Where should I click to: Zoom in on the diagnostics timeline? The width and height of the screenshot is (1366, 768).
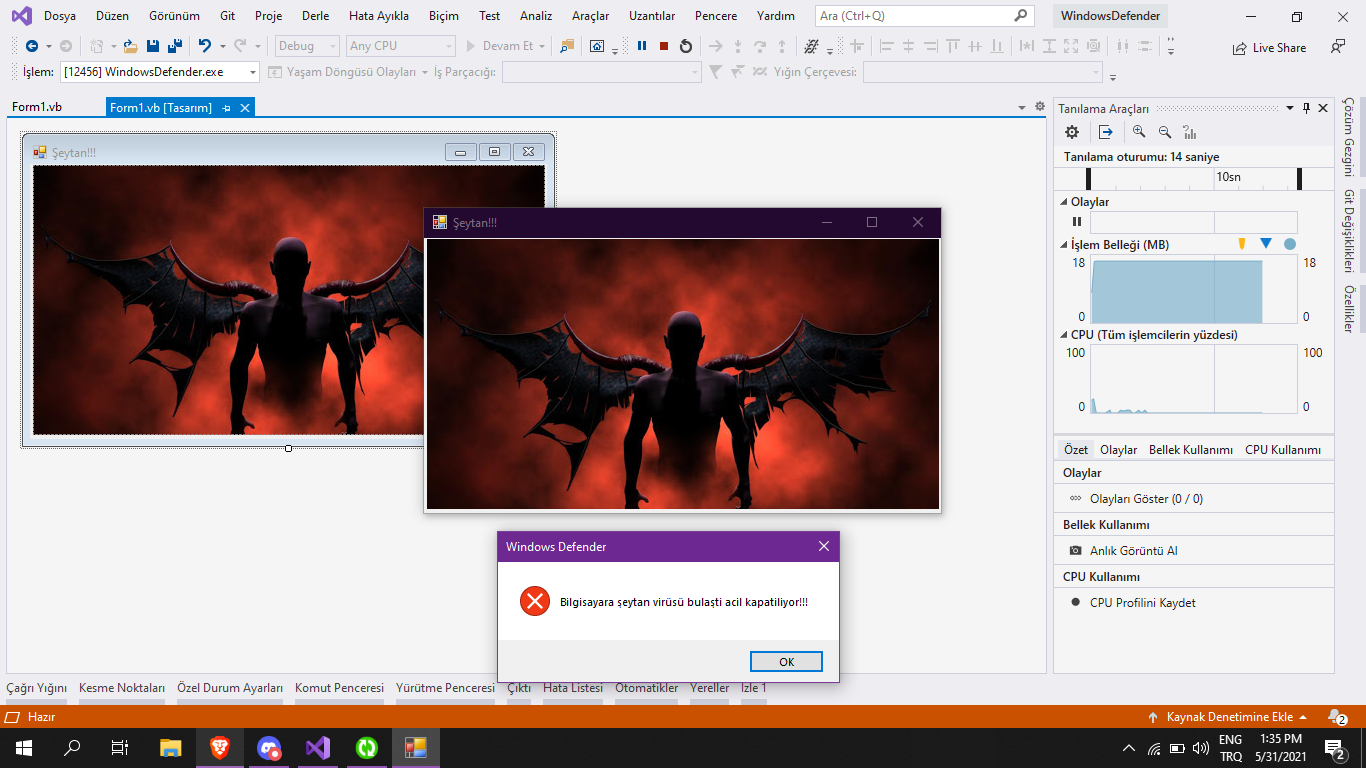coord(1139,132)
